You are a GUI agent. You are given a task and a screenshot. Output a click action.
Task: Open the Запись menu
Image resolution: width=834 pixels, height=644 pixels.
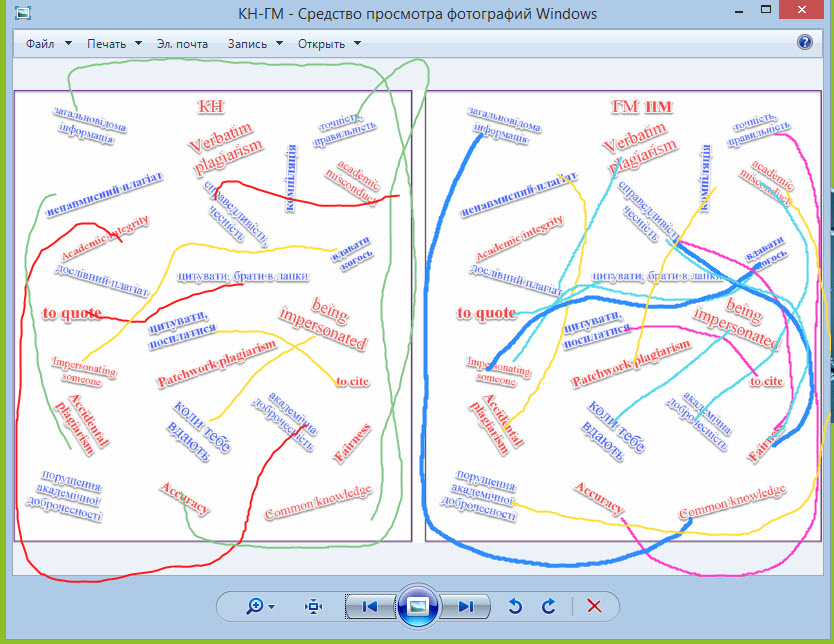pos(247,44)
